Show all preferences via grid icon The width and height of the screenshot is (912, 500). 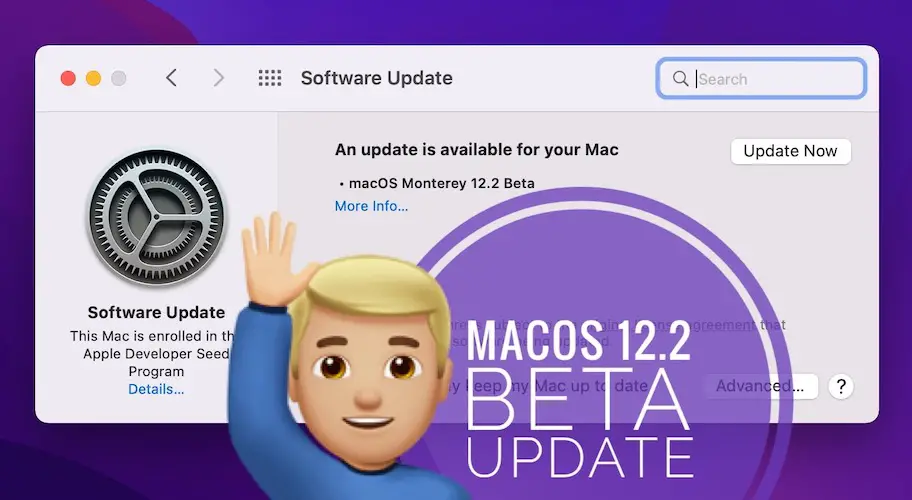coord(269,78)
